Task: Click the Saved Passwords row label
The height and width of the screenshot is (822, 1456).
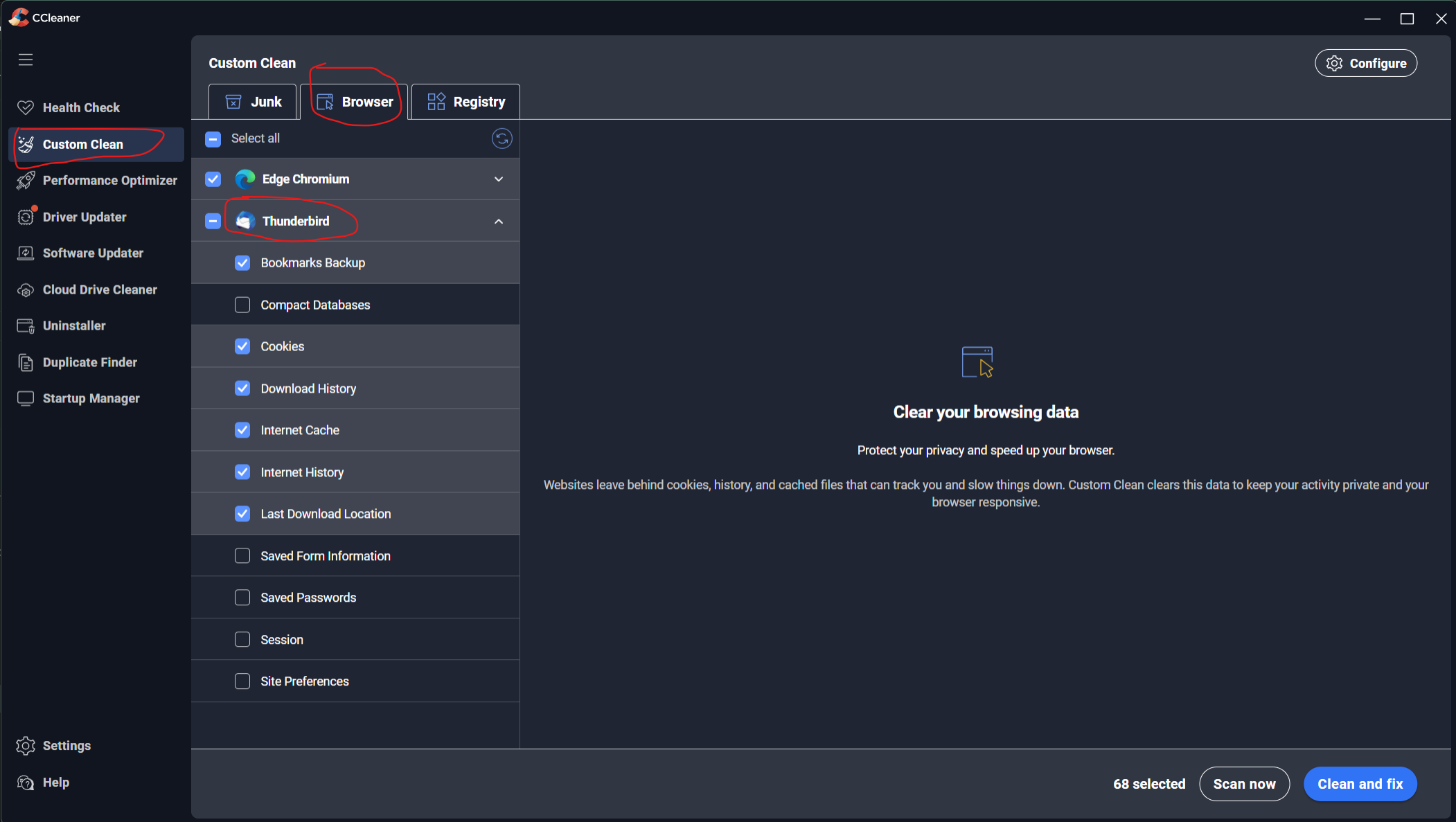Action: click(308, 598)
